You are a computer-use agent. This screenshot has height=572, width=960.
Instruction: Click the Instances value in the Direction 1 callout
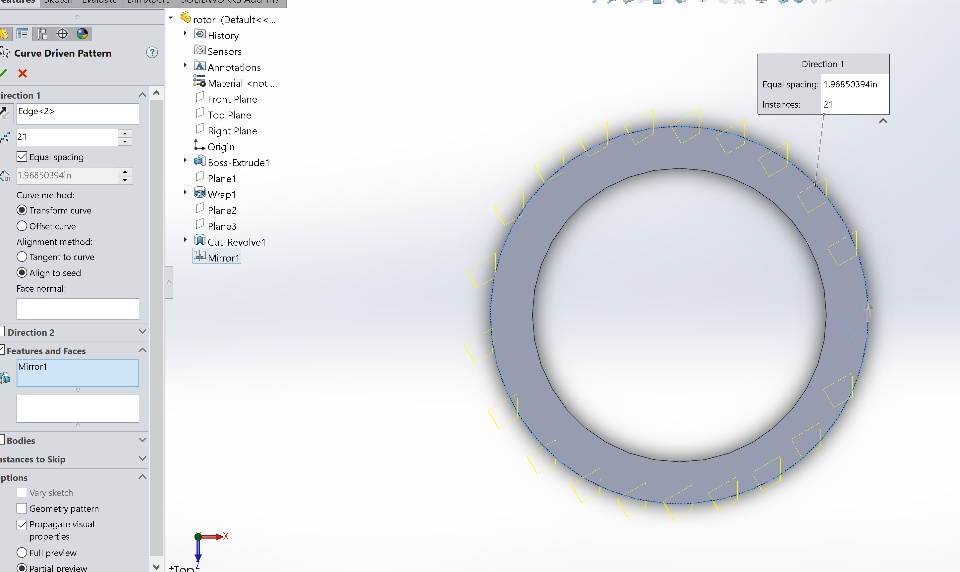point(855,104)
